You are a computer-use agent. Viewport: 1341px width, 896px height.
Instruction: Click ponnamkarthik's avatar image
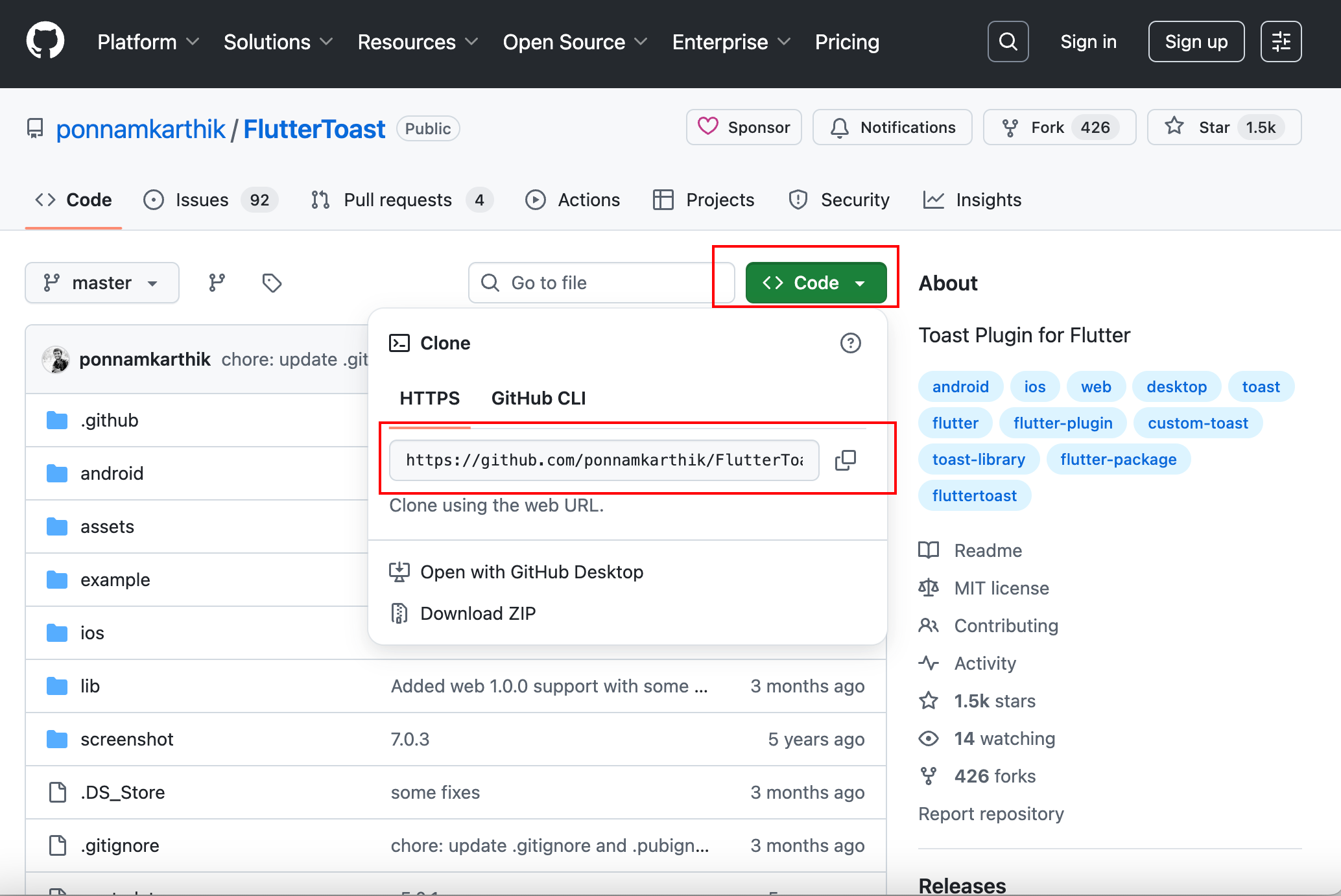(x=56, y=359)
